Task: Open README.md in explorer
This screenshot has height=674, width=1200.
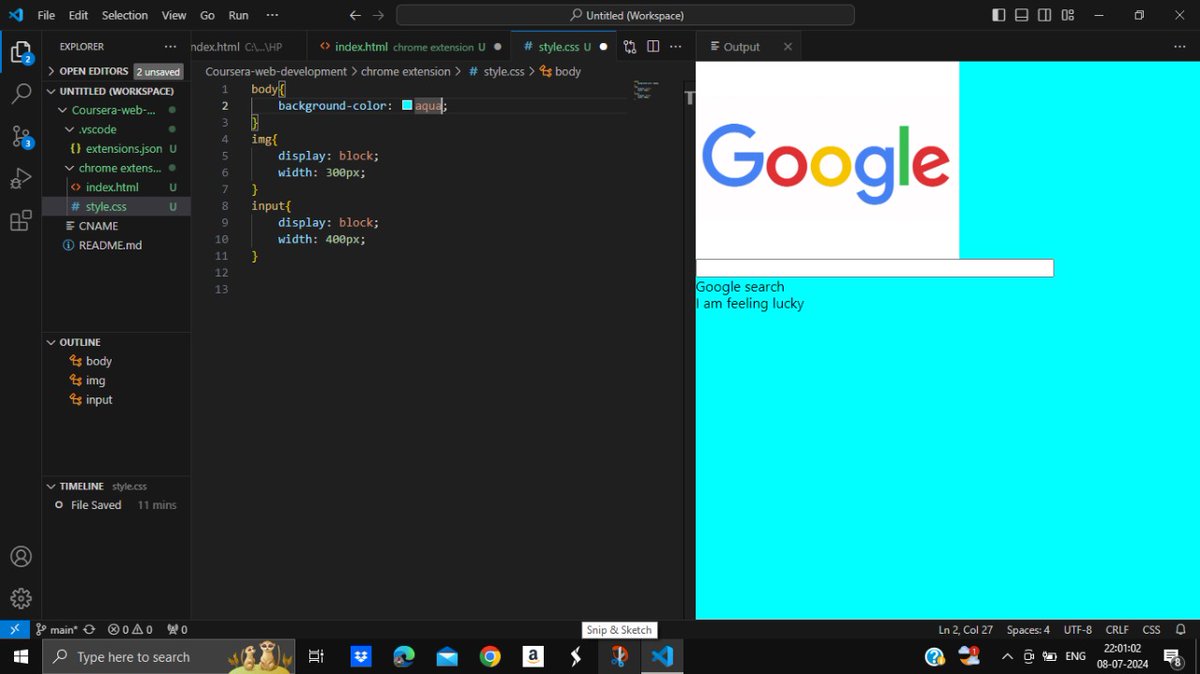Action: click(x=116, y=245)
